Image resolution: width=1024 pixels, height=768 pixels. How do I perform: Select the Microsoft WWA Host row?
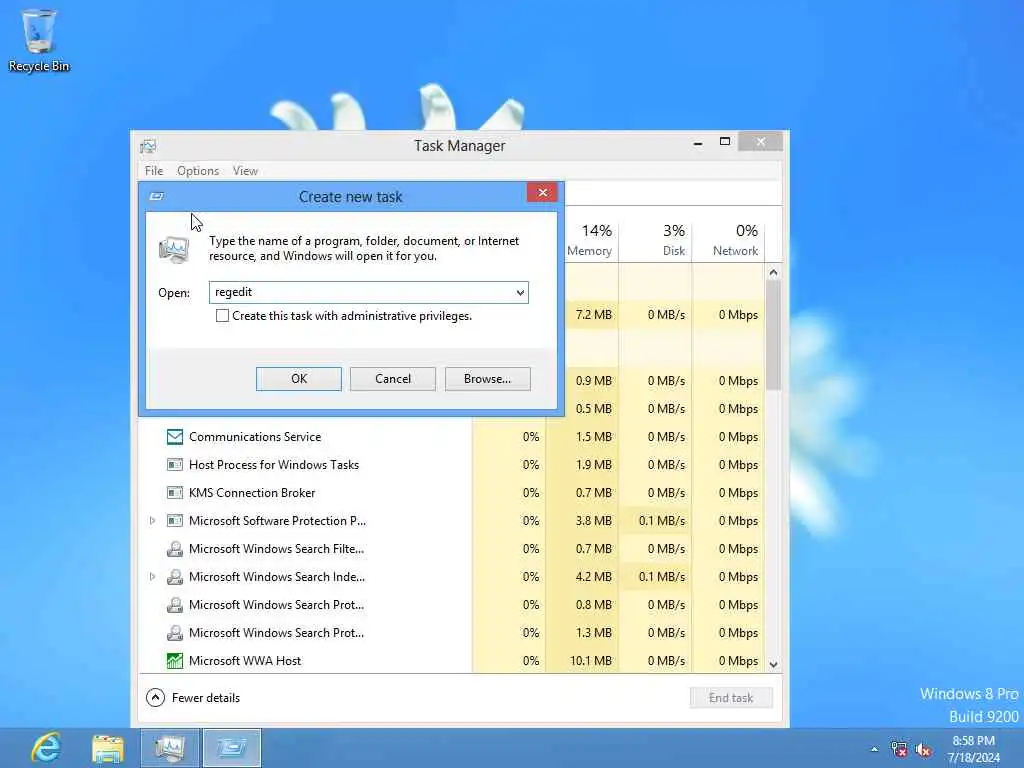pyautogui.click(x=452, y=661)
